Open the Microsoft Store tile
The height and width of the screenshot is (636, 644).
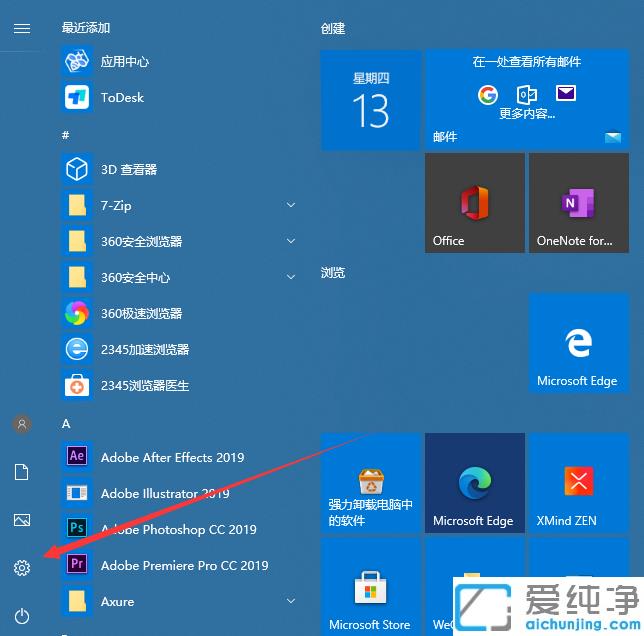click(x=371, y=587)
